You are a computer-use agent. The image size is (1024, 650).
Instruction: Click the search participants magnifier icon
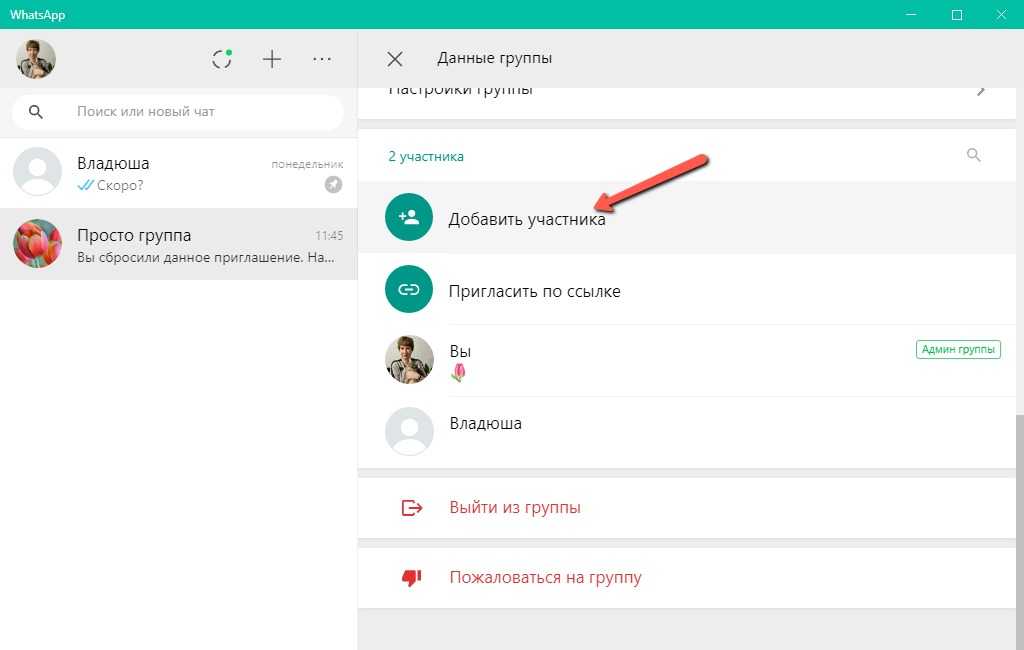click(x=973, y=155)
